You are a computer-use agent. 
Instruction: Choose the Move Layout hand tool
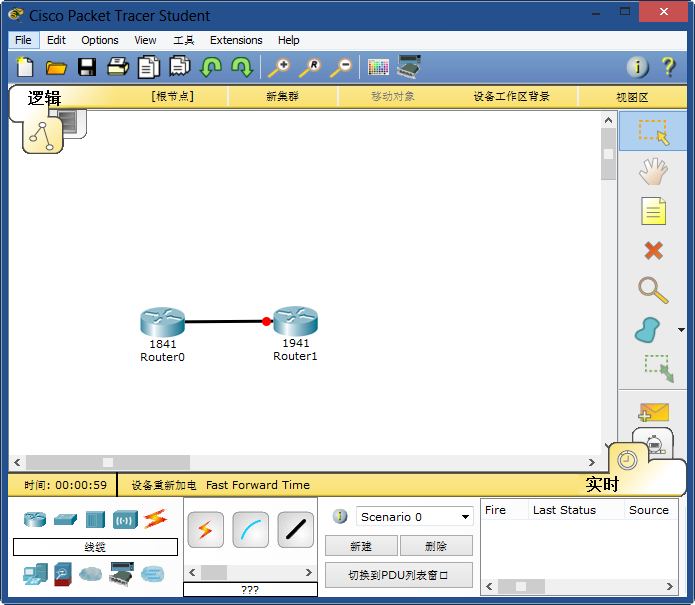(x=653, y=172)
